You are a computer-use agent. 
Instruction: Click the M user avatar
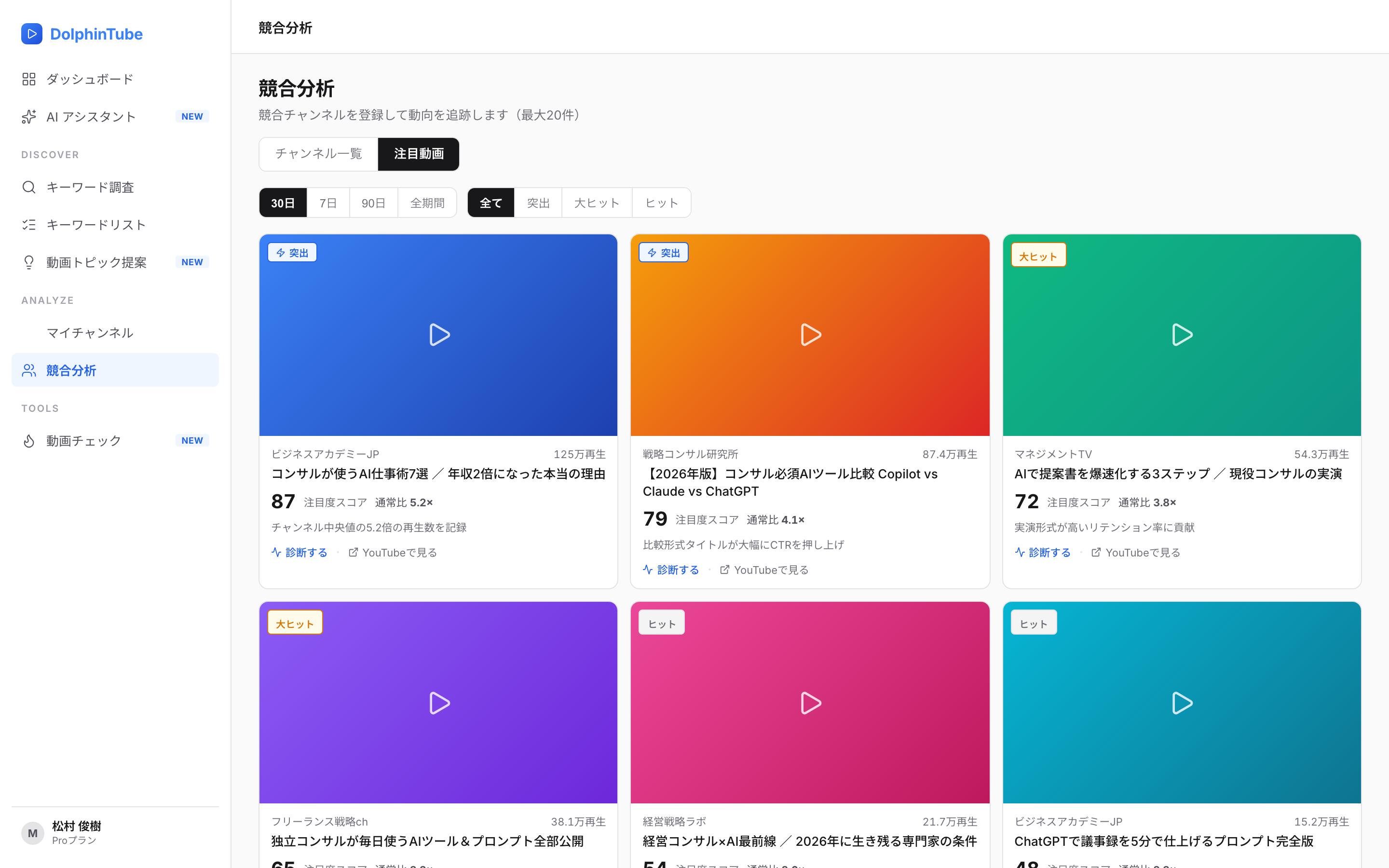[33, 833]
